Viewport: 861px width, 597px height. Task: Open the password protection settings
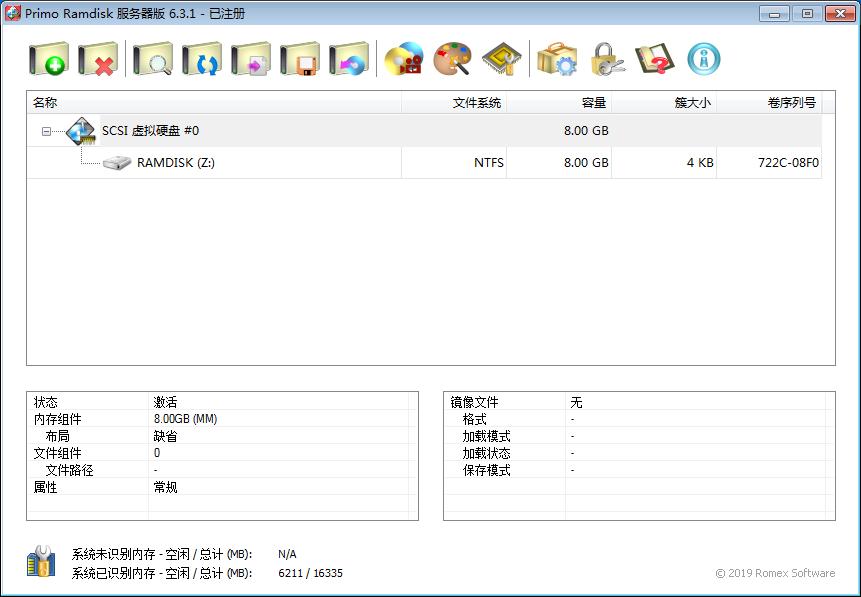[x=606, y=58]
